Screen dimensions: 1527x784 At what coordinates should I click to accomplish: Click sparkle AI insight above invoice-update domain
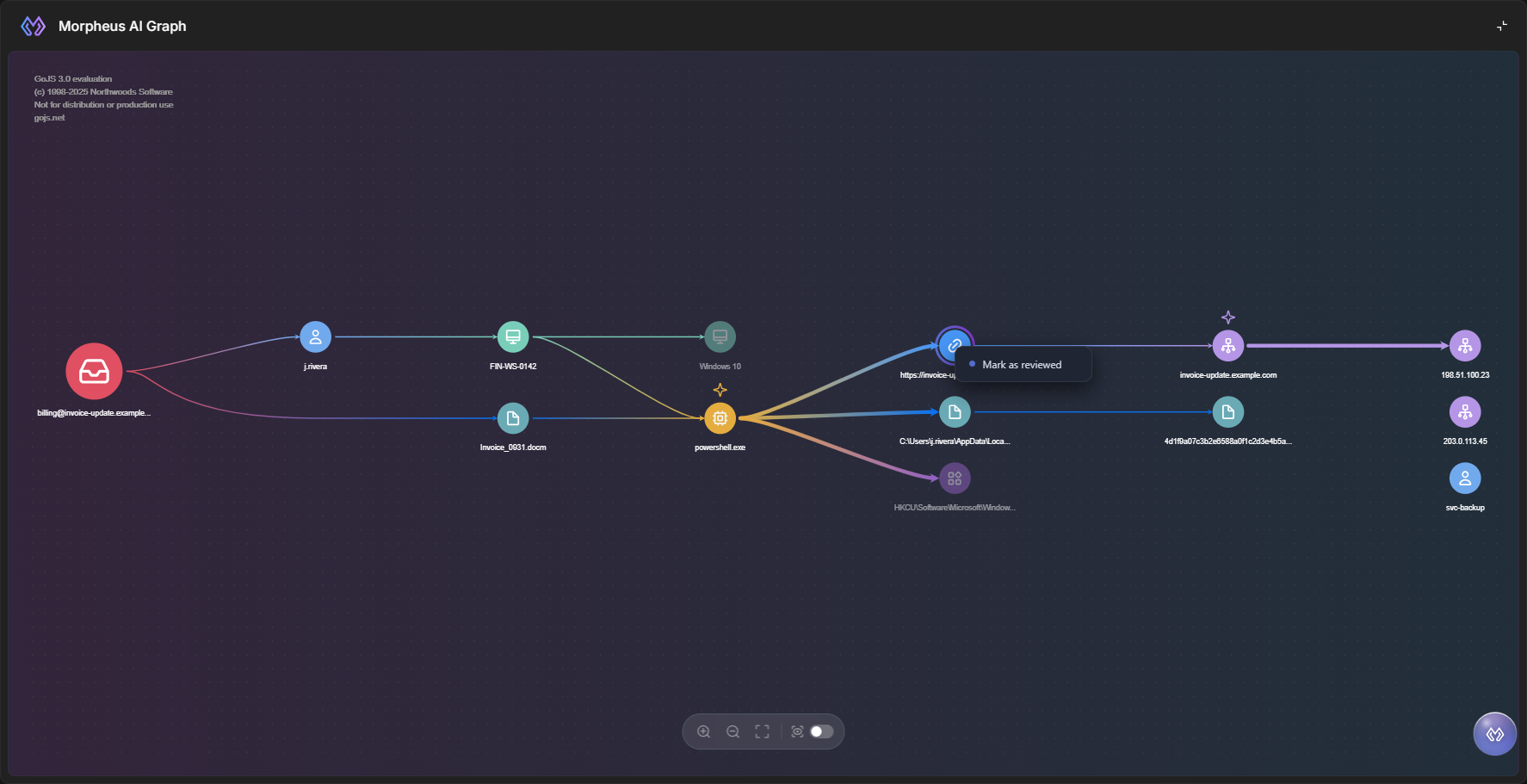pos(1228,317)
